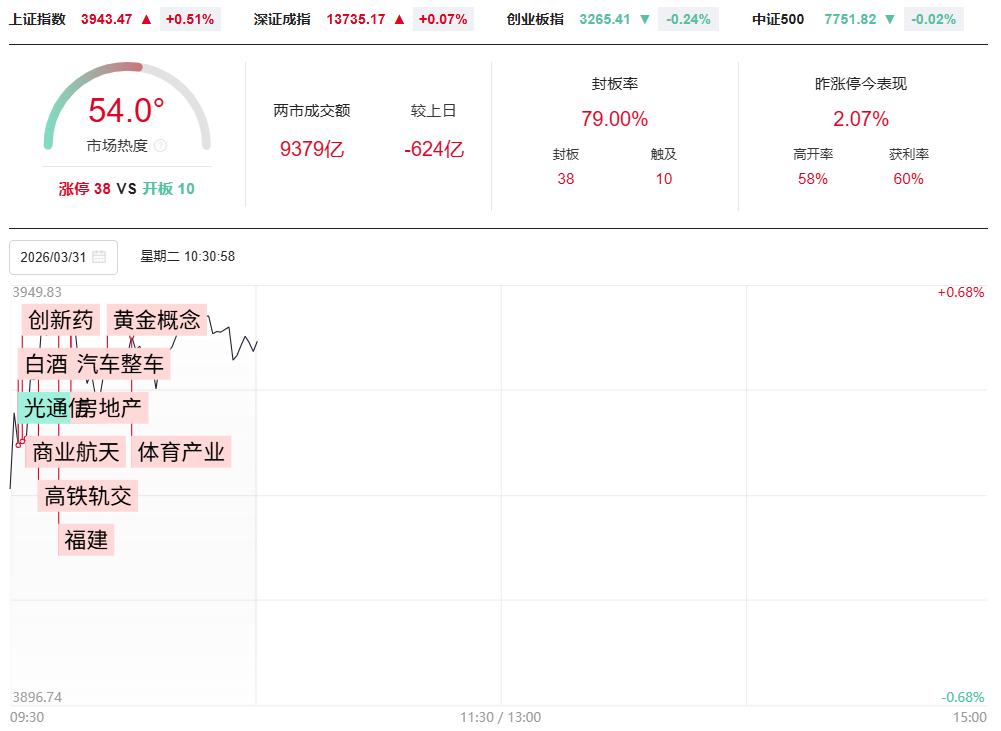Image resolution: width=1001 pixels, height=731 pixels.
Task: Select the 福建 sector tag
Action: tap(86, 540)
